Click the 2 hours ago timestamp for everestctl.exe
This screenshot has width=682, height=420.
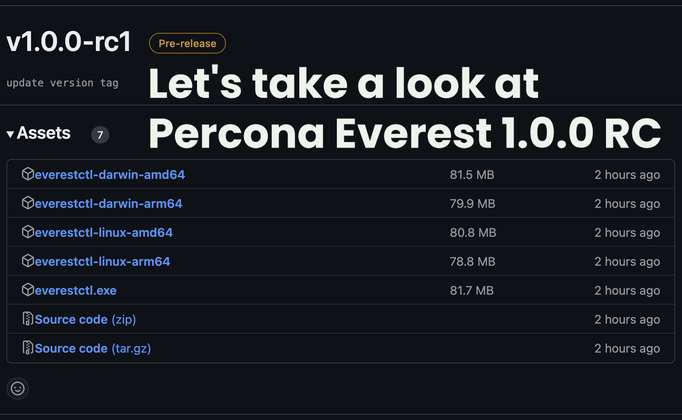tap(626, 291)
